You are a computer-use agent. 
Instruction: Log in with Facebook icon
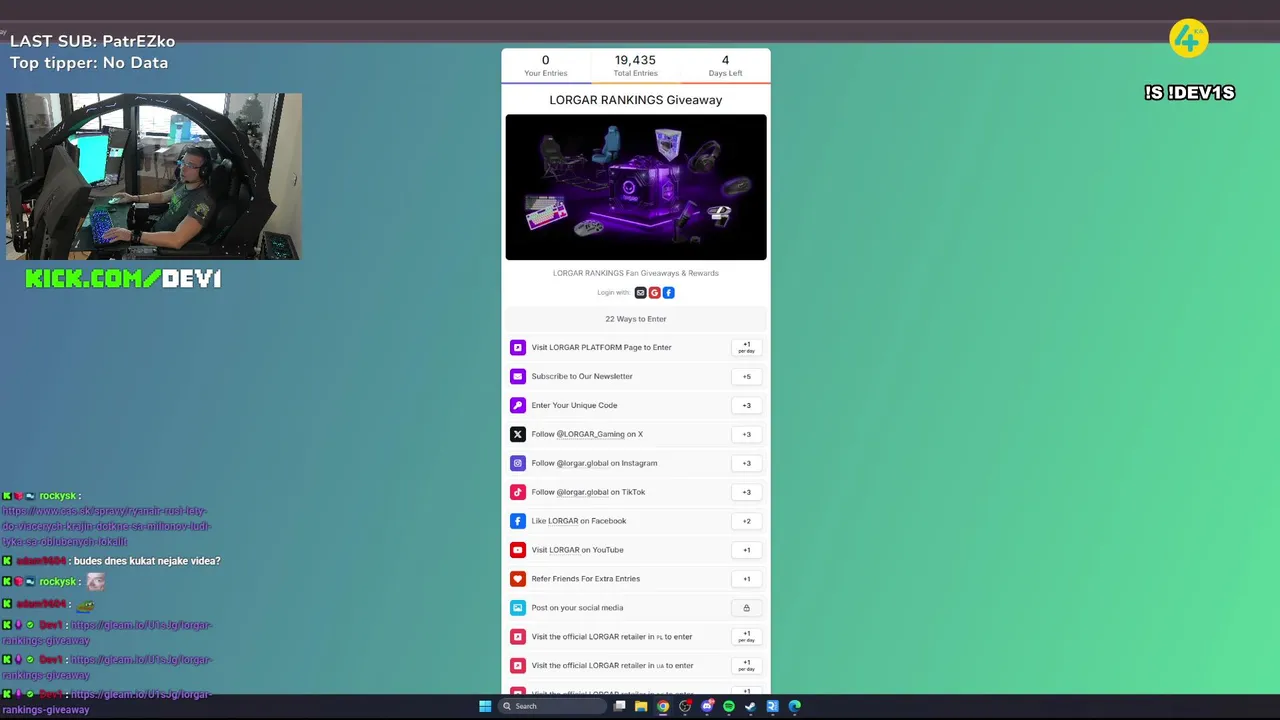669,293
